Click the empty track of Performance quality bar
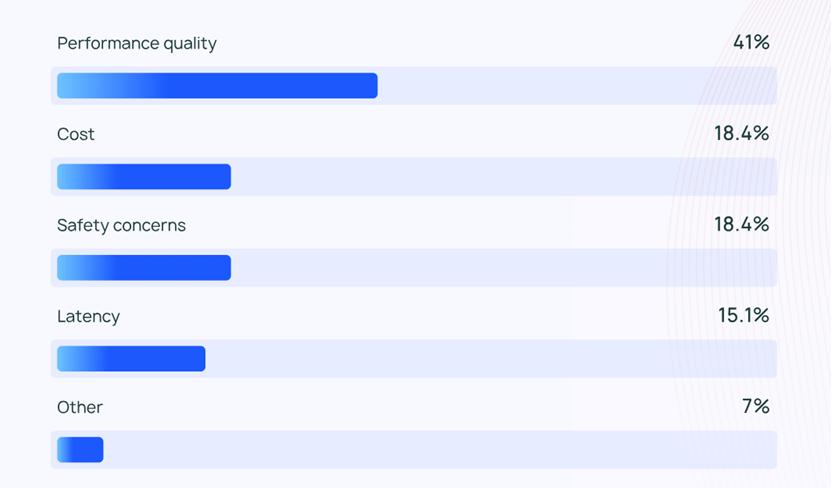 pyautogui.click(x=575, y=86)
